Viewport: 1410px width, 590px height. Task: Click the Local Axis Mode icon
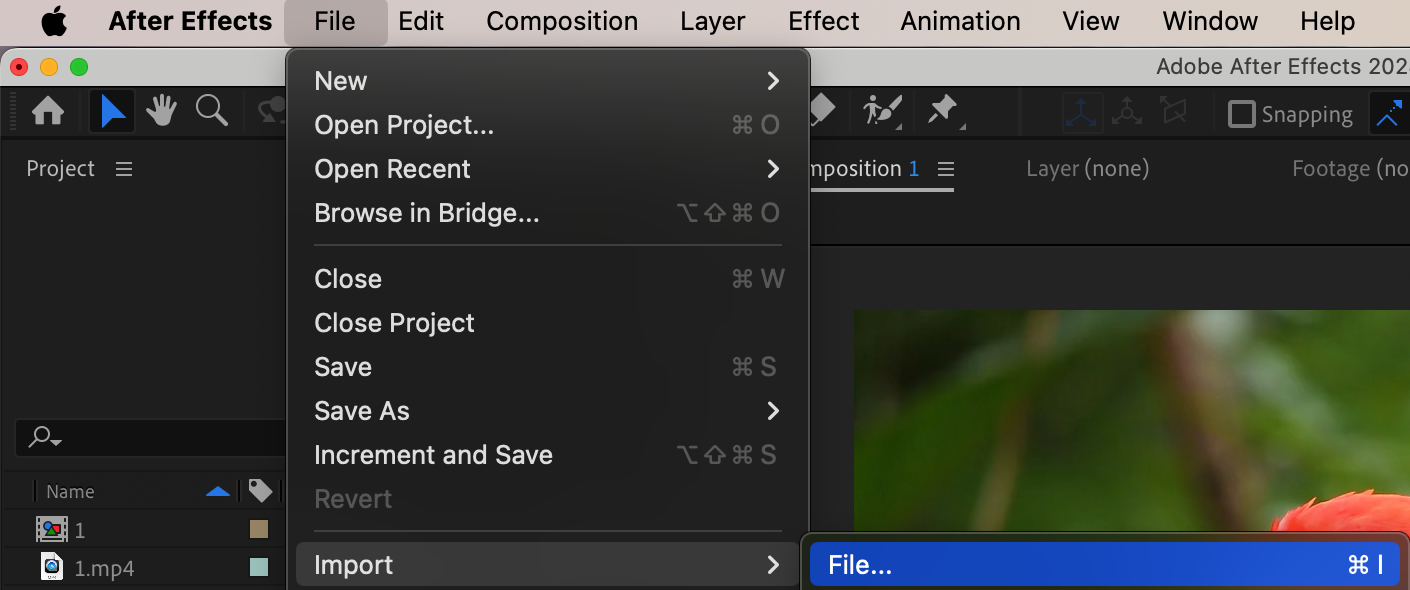(x=1082, y=113)
